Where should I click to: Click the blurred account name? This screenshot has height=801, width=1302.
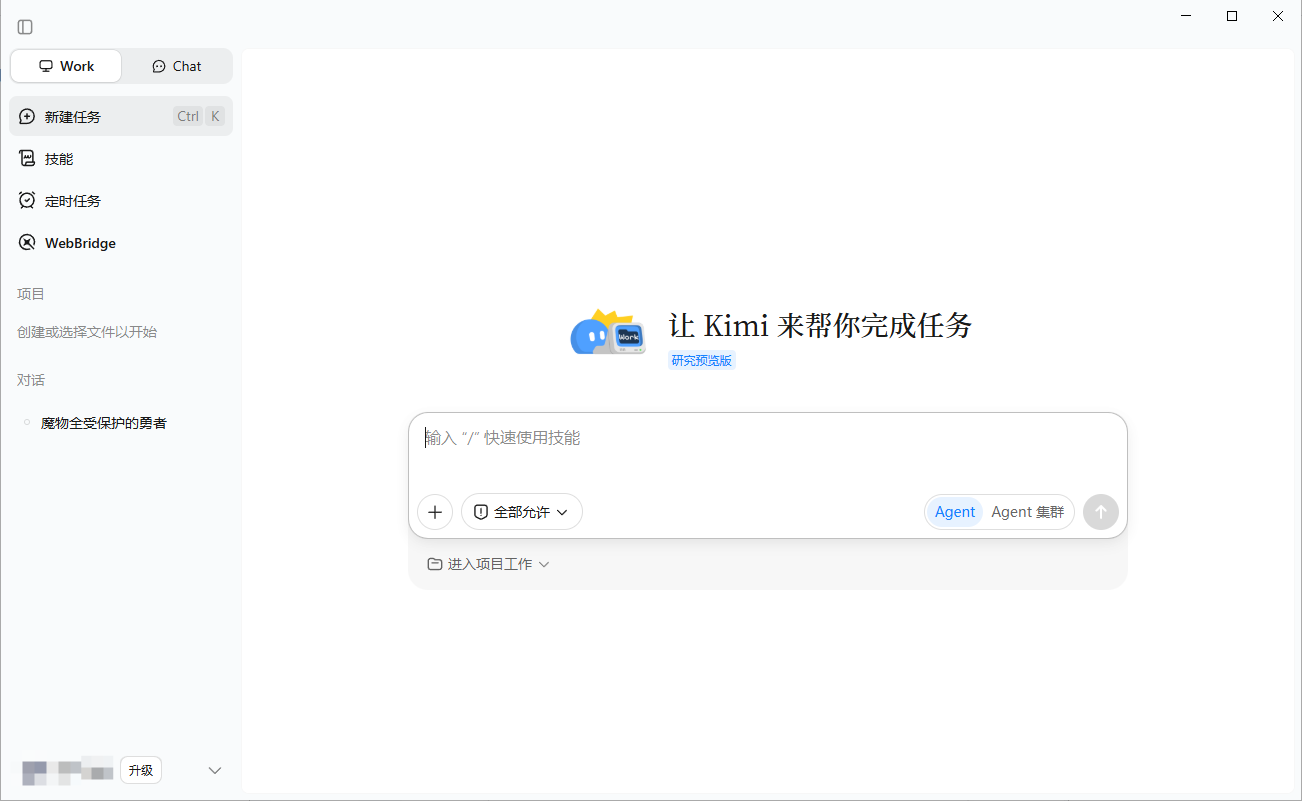67,770
